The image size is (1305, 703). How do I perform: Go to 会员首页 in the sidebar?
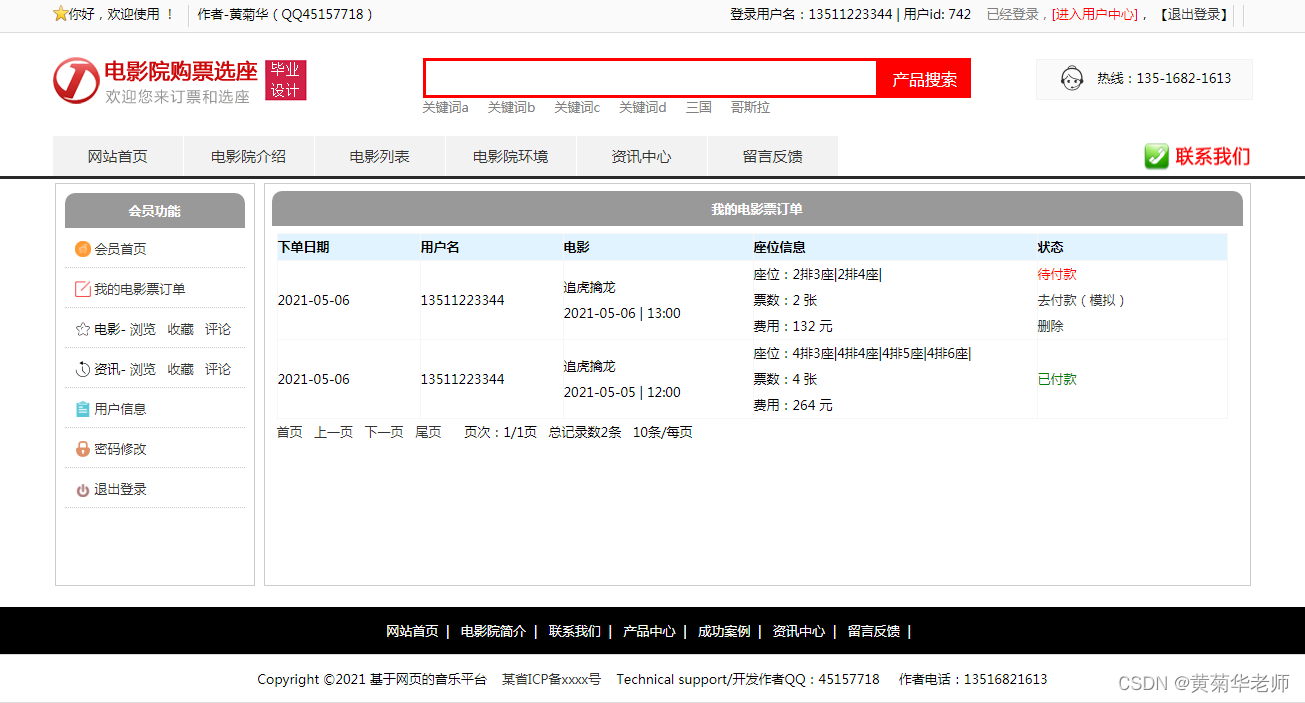point(120,249)
